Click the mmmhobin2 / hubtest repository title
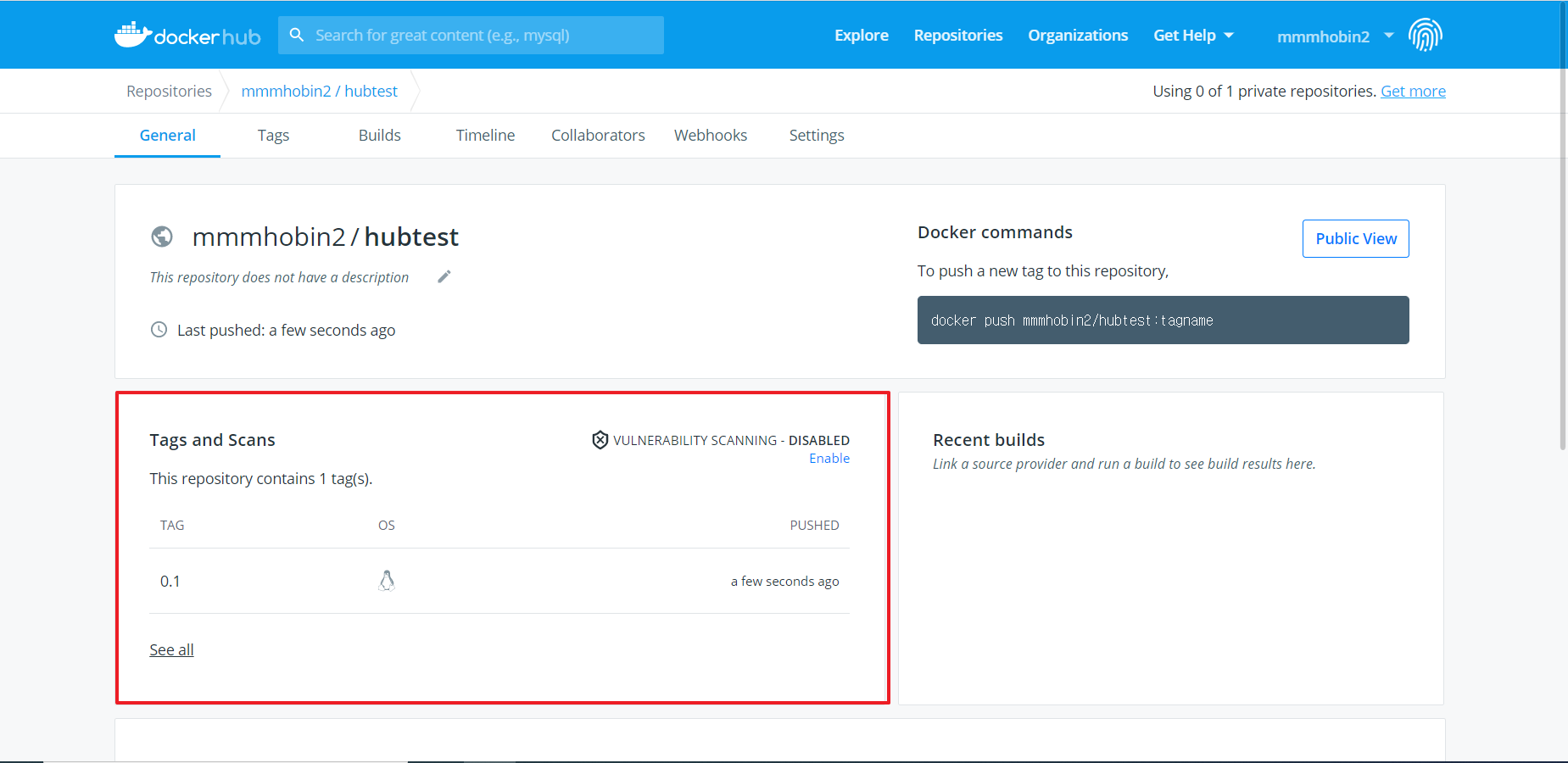Image resolution: width=1568 pixels, height=763 pixels. pyautogui.click(x=325, y=237)
